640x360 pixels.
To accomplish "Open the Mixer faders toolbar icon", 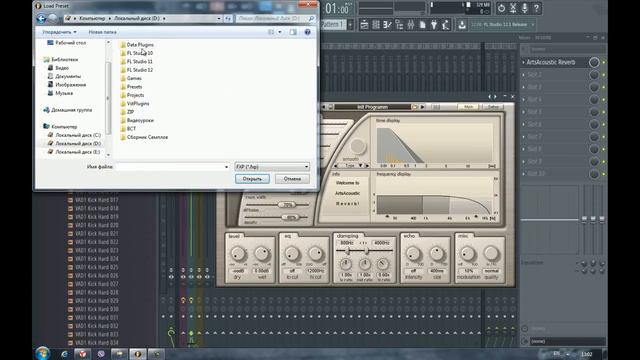I will [411, 25].
